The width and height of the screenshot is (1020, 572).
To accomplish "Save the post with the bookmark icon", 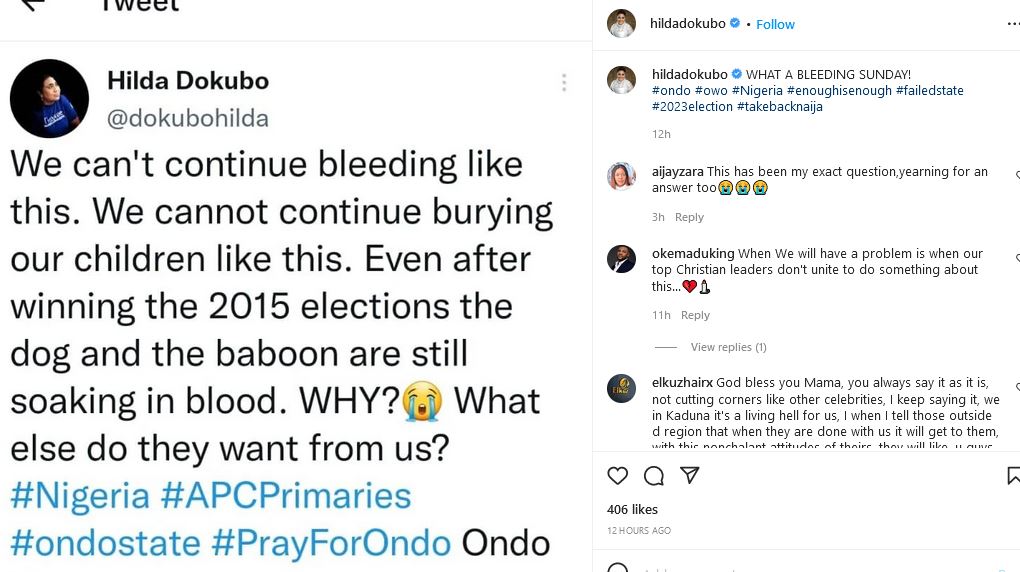I will click(1013, 476).
